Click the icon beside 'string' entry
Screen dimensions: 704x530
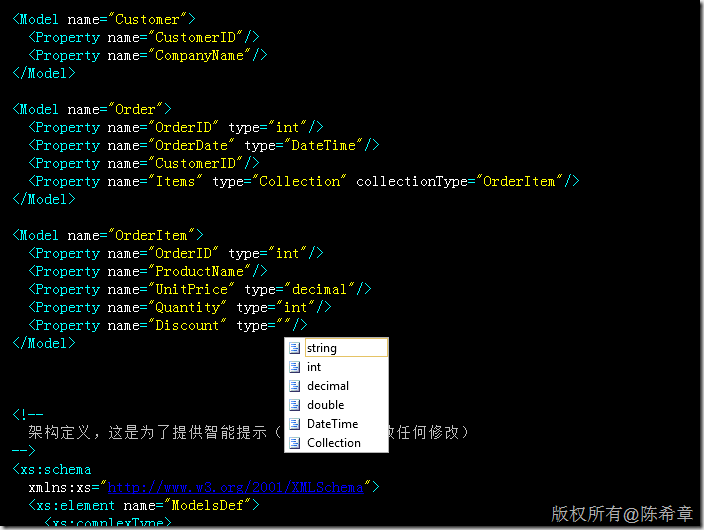(295, 348)
